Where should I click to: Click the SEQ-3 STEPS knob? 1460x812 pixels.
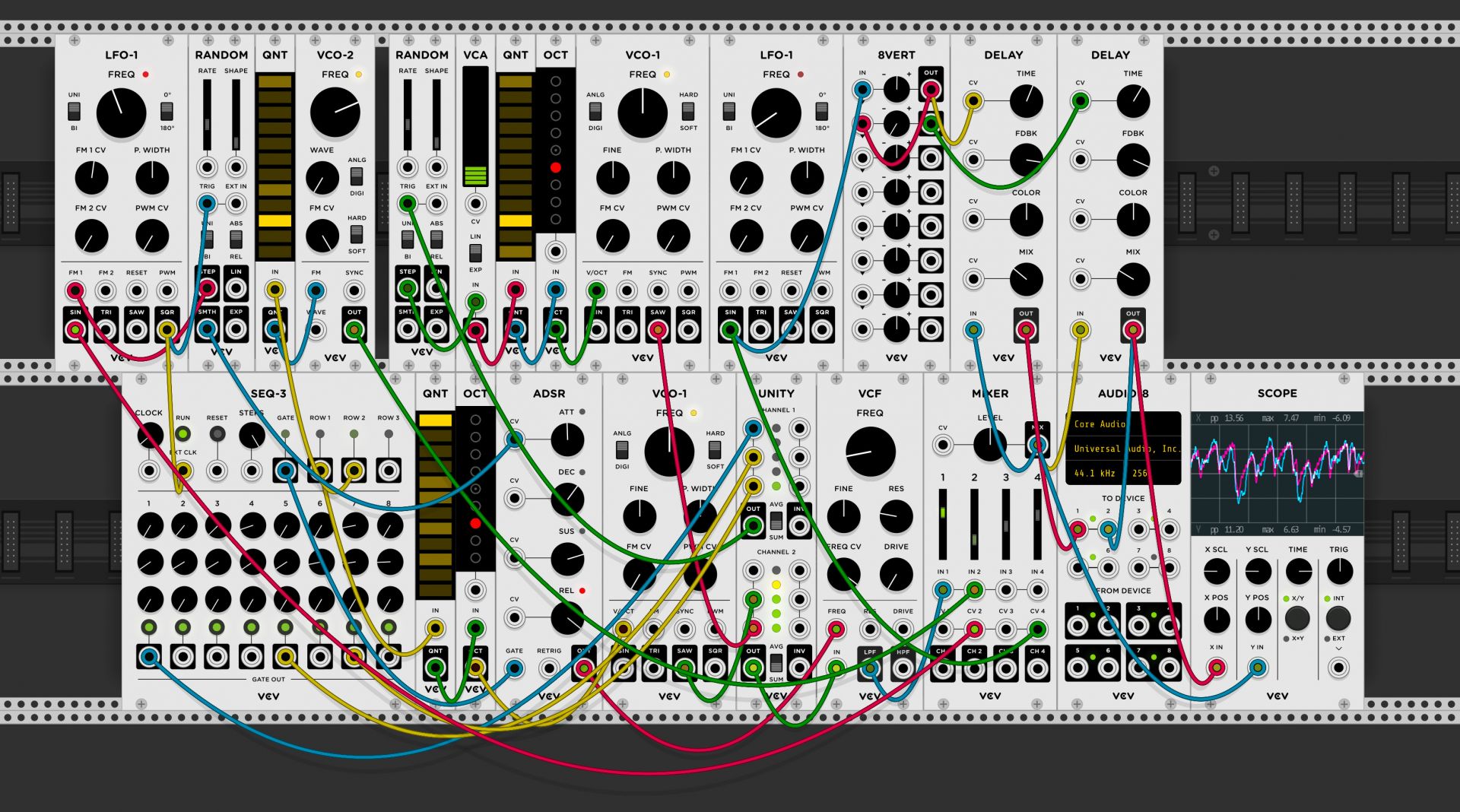pyautogui.click(x=252, y=436)
